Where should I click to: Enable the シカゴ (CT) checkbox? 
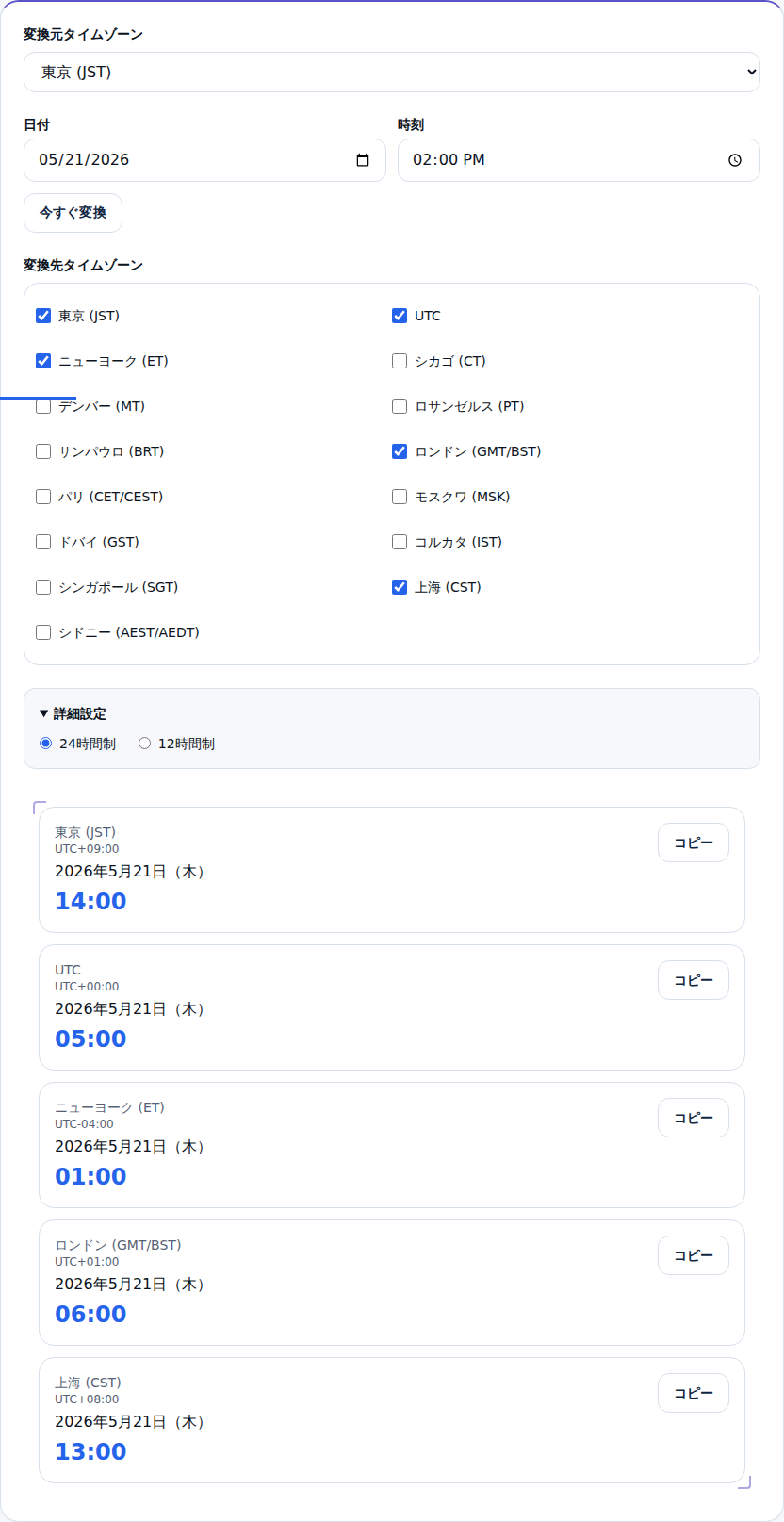pyautogui.click(x=400, y=361)
